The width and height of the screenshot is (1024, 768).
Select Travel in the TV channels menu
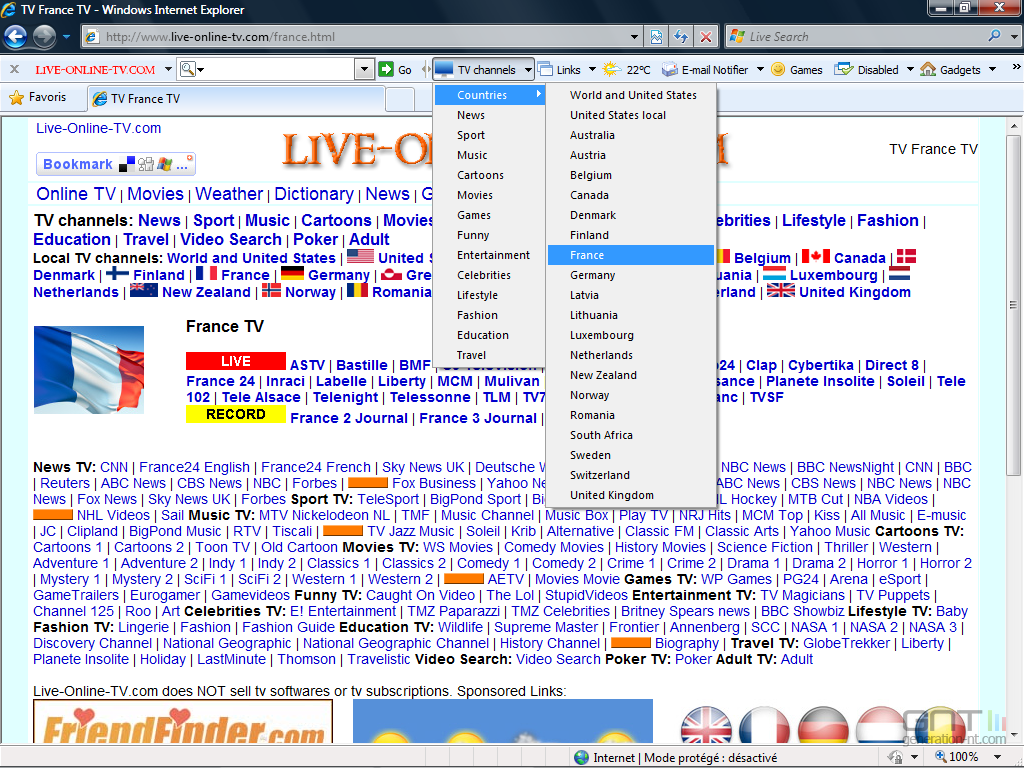pos(490,355)
